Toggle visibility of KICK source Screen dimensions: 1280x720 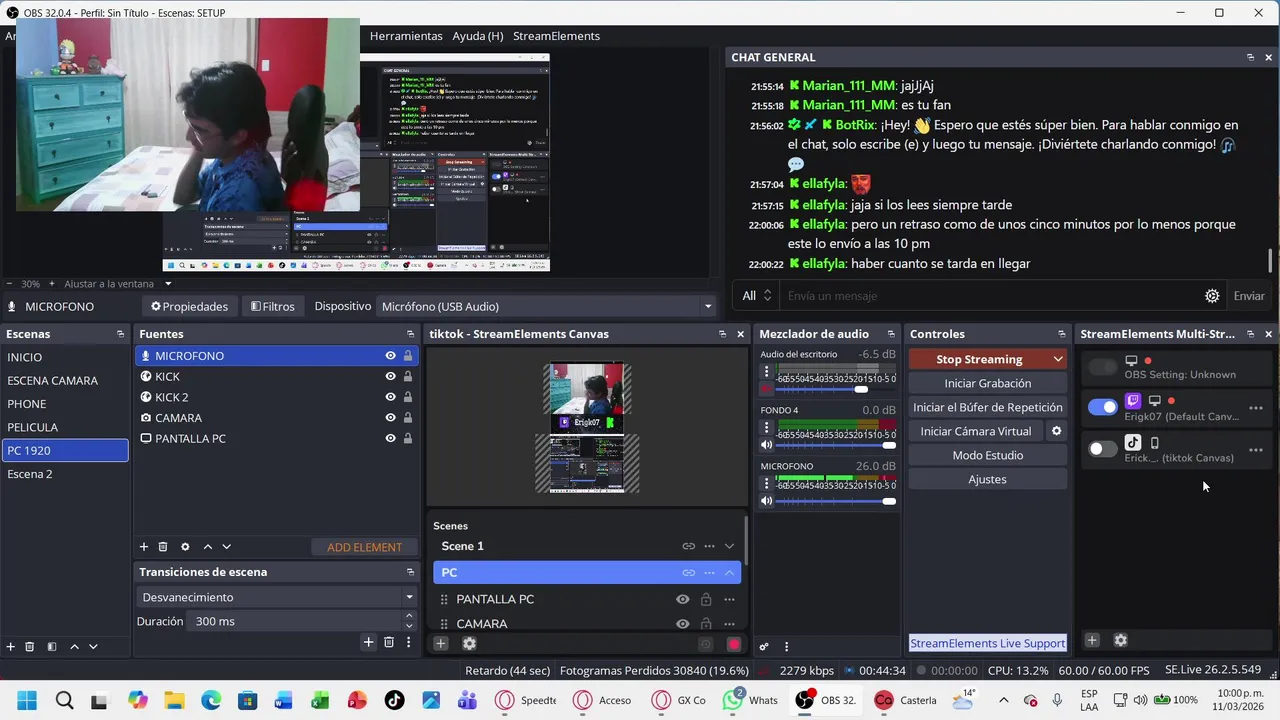[x=391, y=377]
